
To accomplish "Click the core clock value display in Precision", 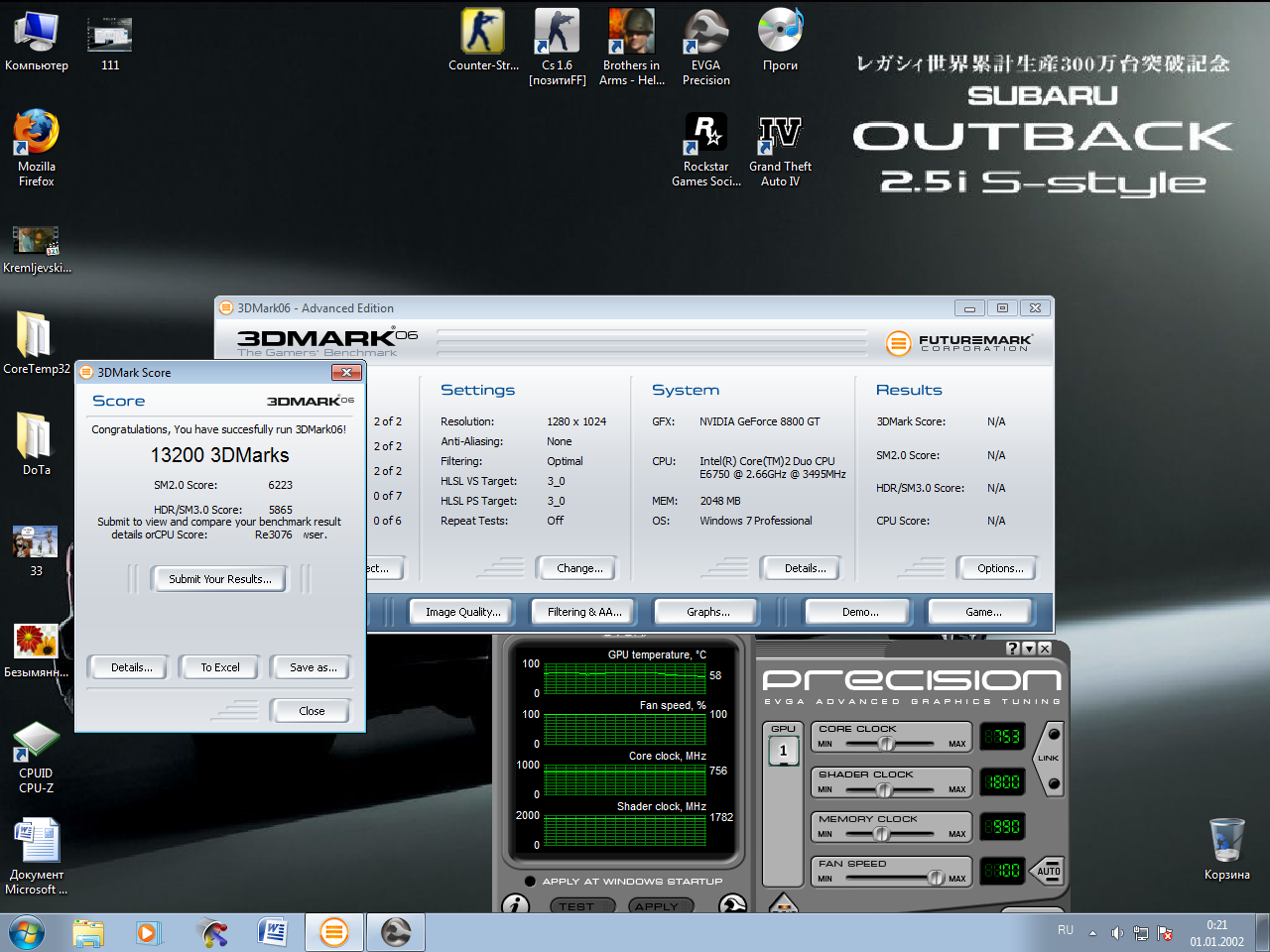I will pos(1001,736).
